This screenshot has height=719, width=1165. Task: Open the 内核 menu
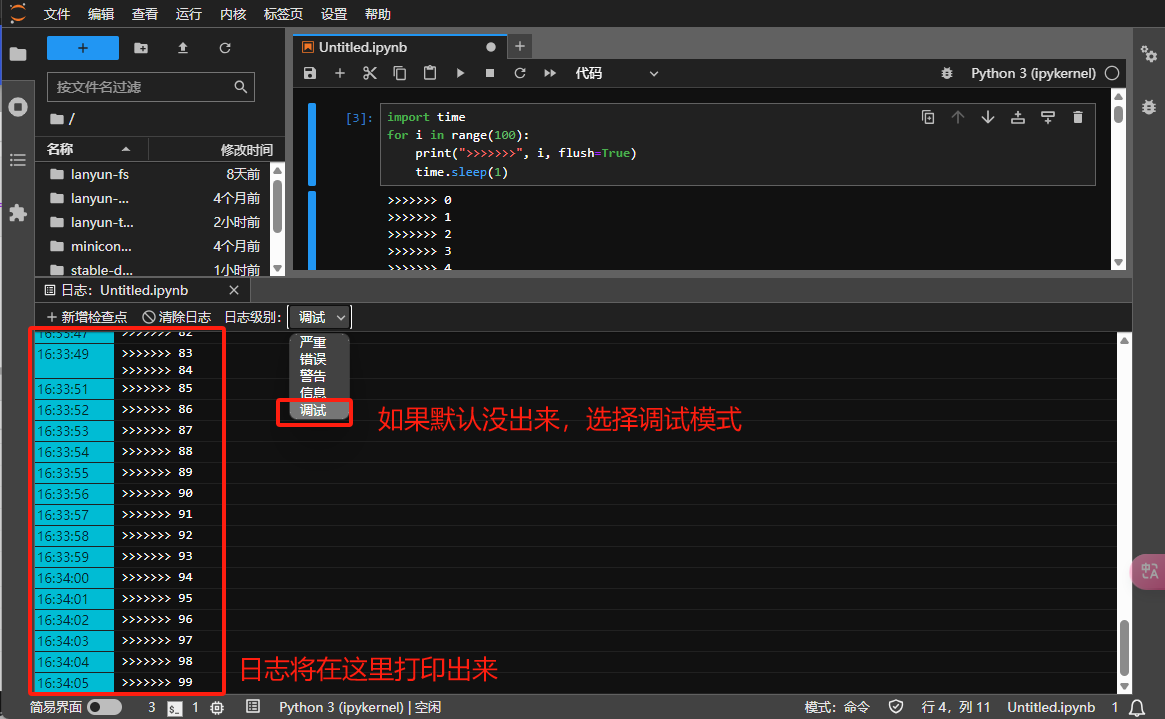coord(233,14)
